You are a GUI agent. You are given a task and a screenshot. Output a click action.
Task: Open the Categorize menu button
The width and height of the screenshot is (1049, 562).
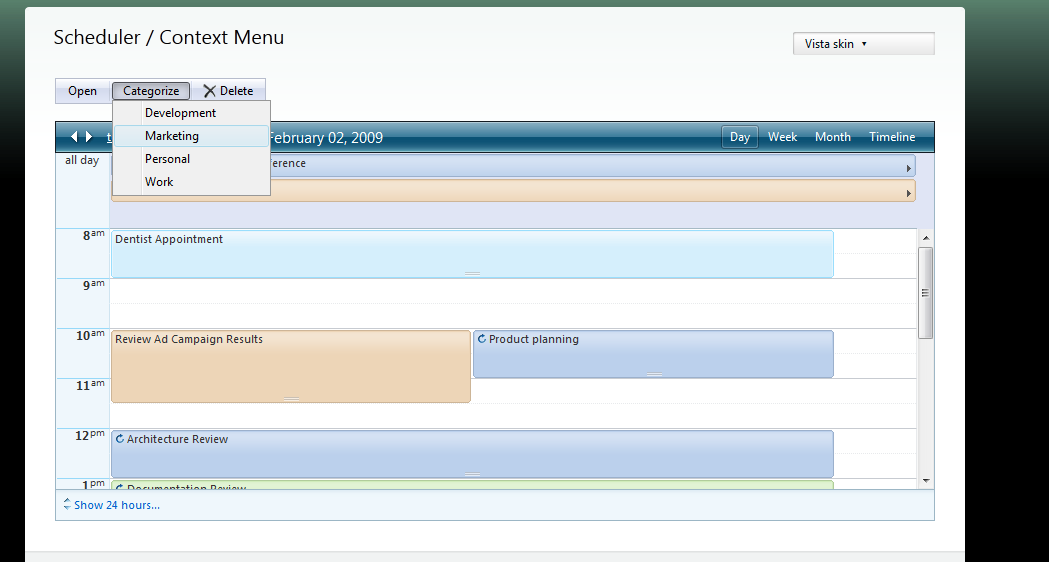click(x=151, y=91)
